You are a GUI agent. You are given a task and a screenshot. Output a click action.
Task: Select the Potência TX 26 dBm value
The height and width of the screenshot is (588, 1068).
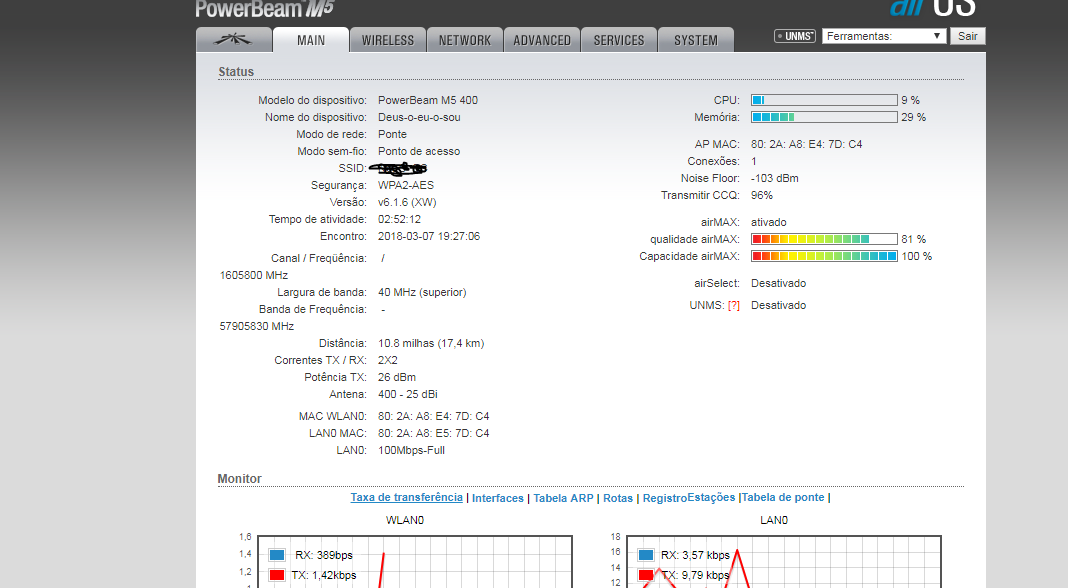(397, 377)
